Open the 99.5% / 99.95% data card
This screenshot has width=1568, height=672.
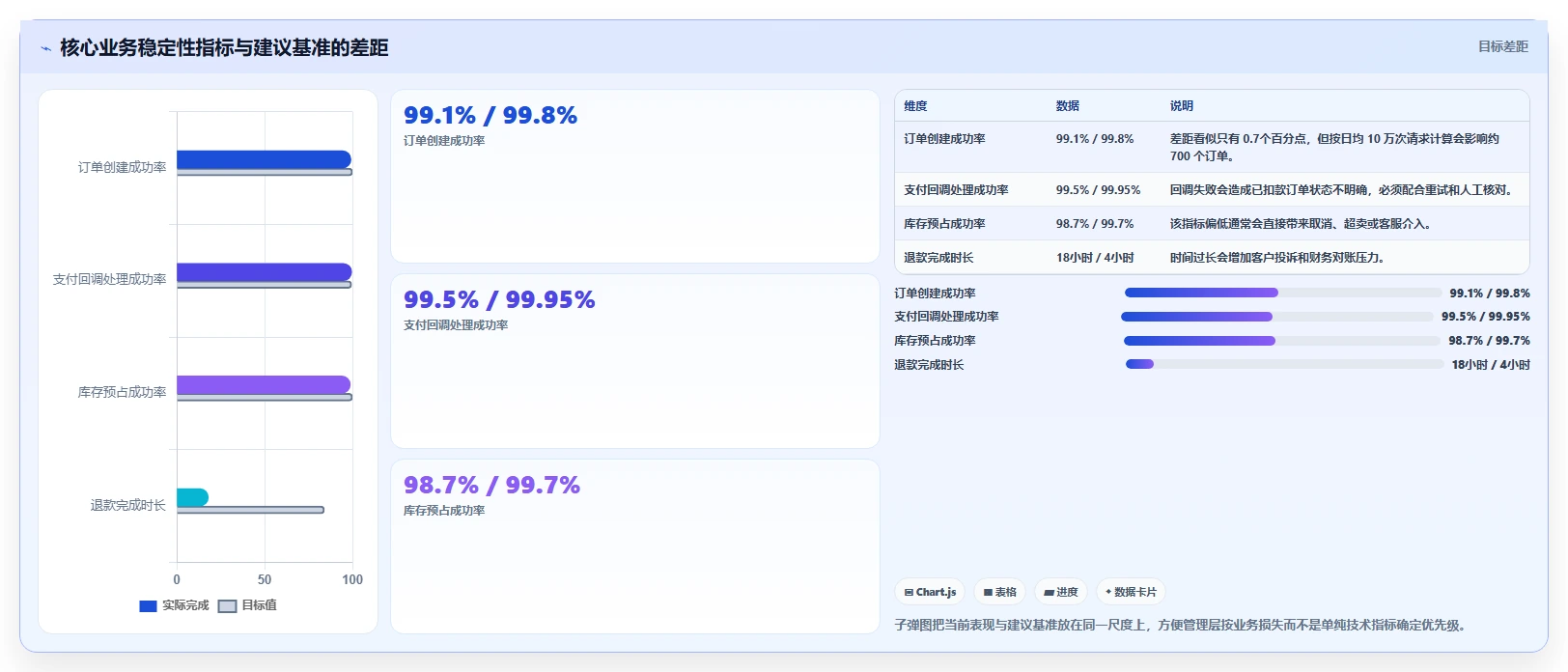[635, 361]
